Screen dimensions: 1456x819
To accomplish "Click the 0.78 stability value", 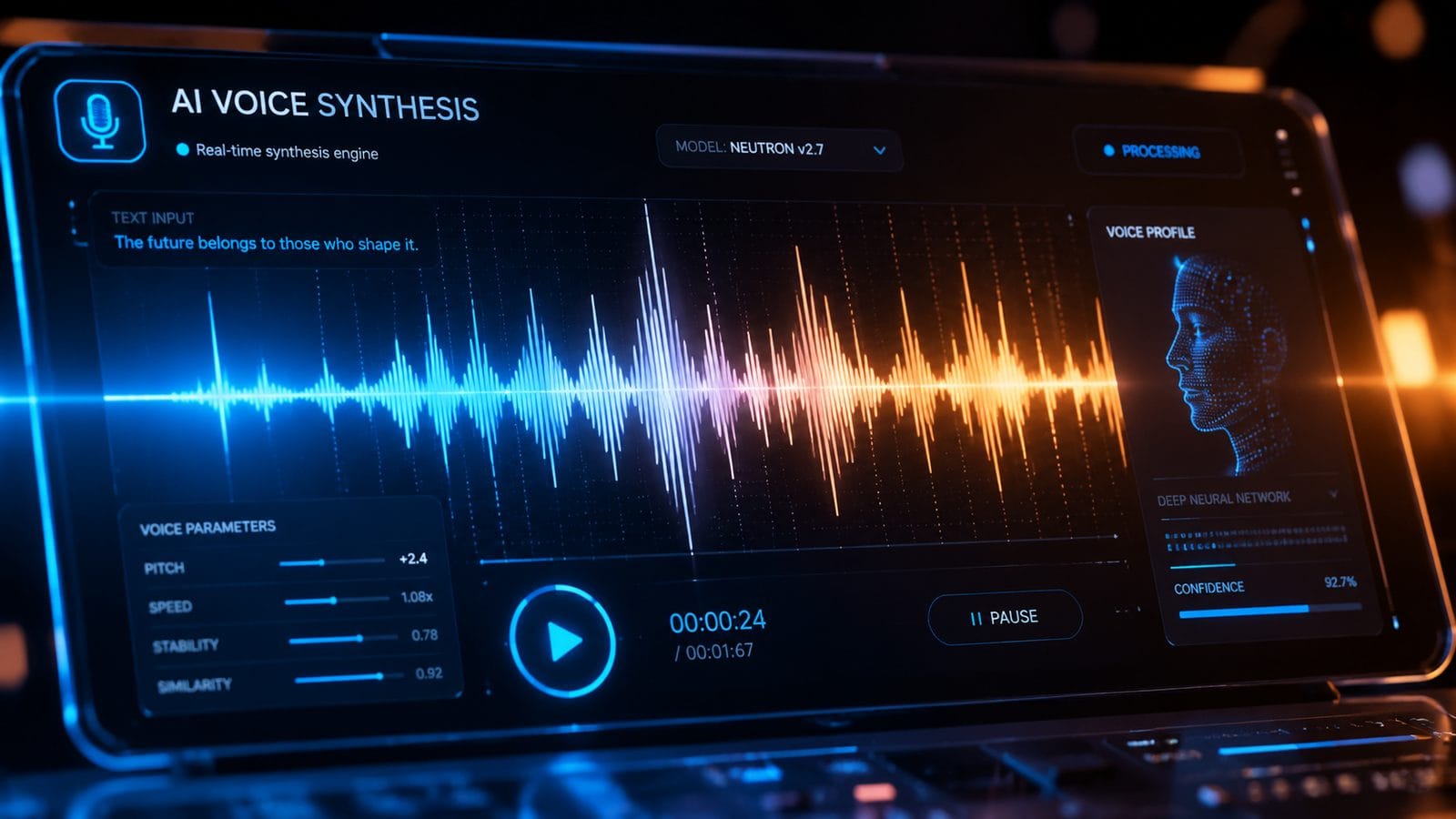I will pyautogui.click(x=424, y=635).
